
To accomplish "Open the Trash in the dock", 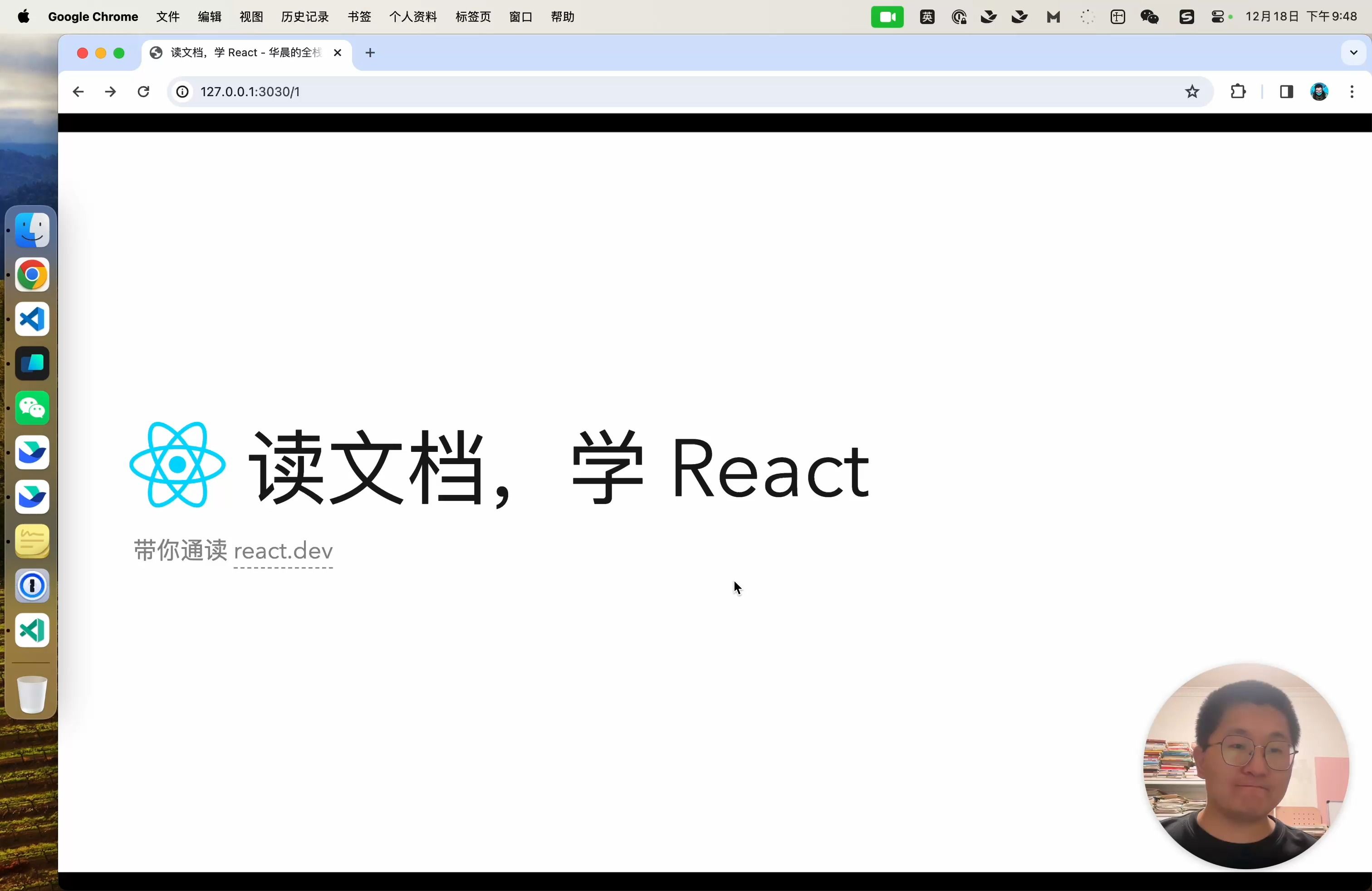I will coord(32,695).
